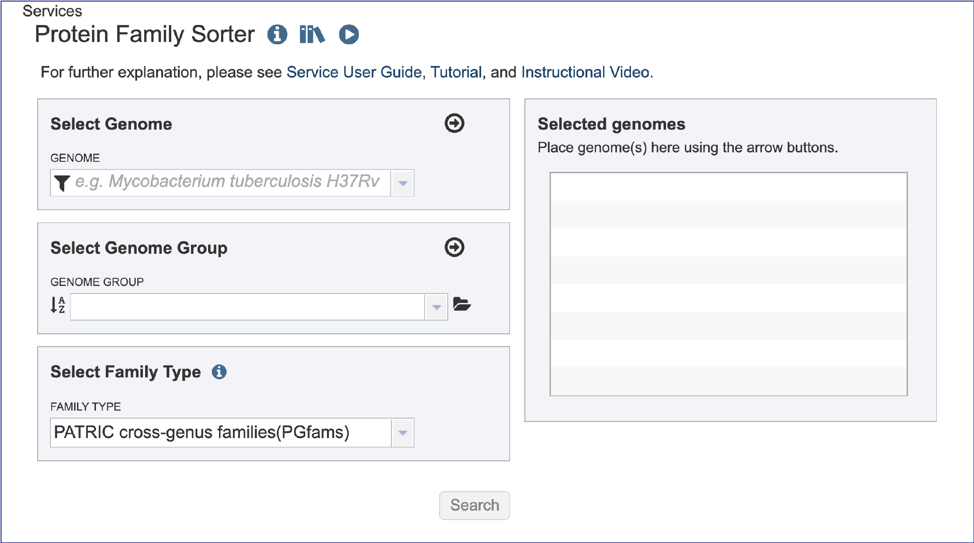Expand the Genome Group dropdown arrow
The width and height of the screenshot is (974, 543).
436,307
